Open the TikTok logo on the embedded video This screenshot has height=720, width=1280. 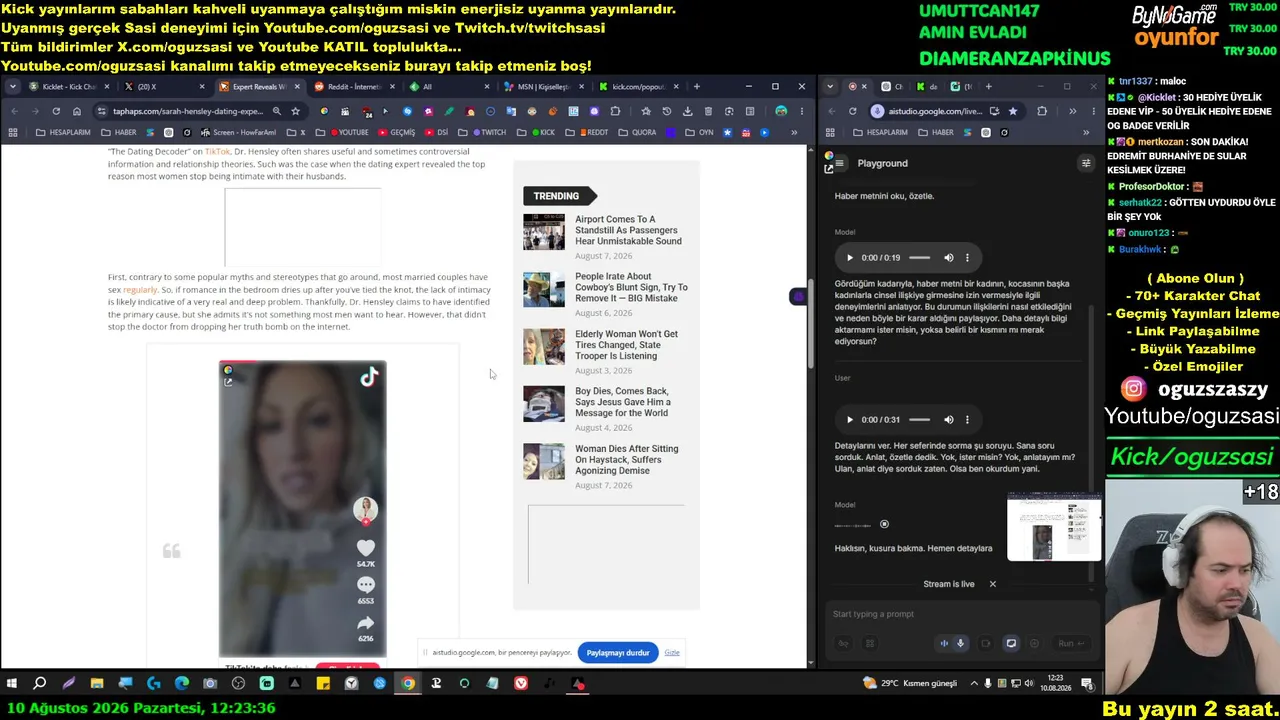369,376
